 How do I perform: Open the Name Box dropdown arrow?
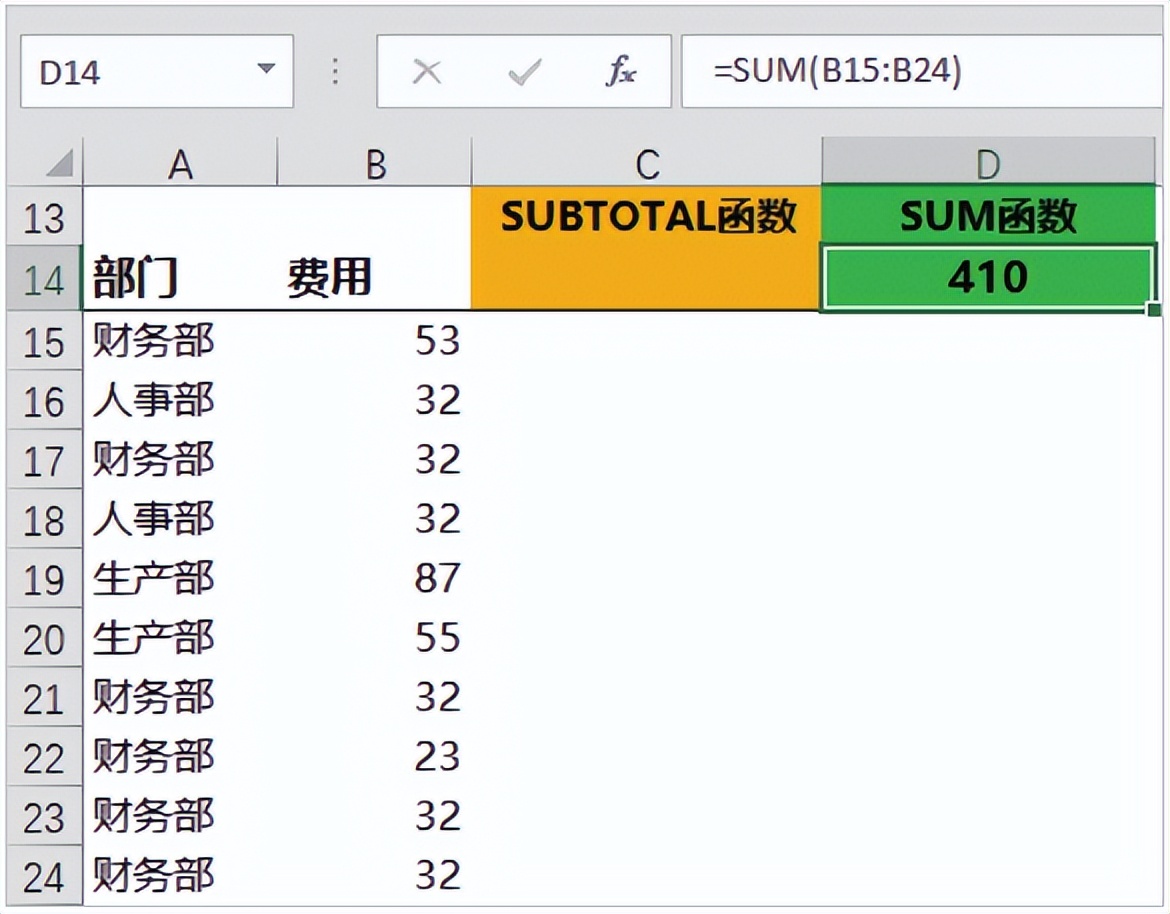tap(266, 70)
